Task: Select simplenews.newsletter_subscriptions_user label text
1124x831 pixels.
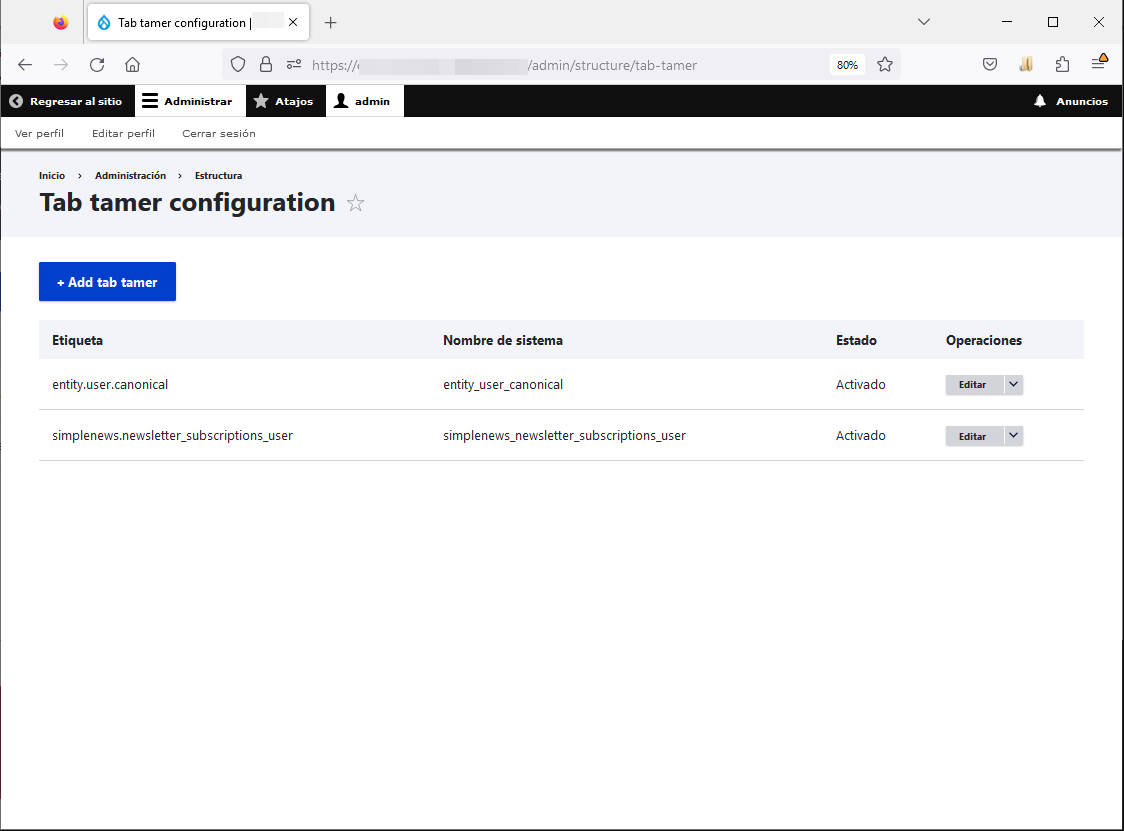Action: [x=172, y=436]
